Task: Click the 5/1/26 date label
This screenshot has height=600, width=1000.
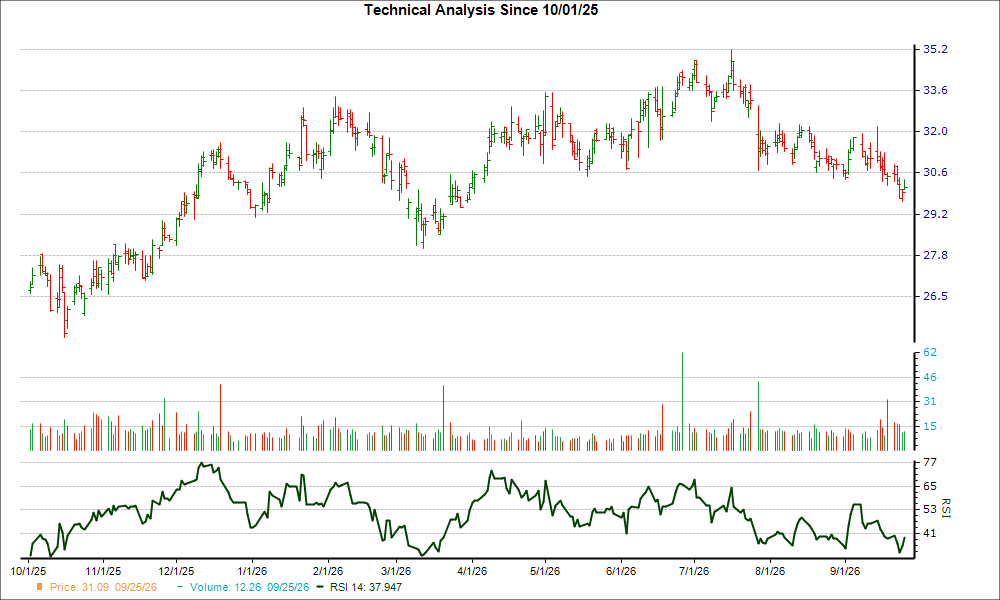Action: pyautogui.click(x=545, y=571)
